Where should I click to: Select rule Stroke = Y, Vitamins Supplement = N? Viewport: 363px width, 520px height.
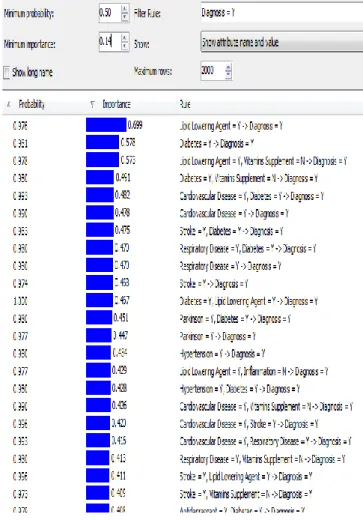click(x=246, y=494)
